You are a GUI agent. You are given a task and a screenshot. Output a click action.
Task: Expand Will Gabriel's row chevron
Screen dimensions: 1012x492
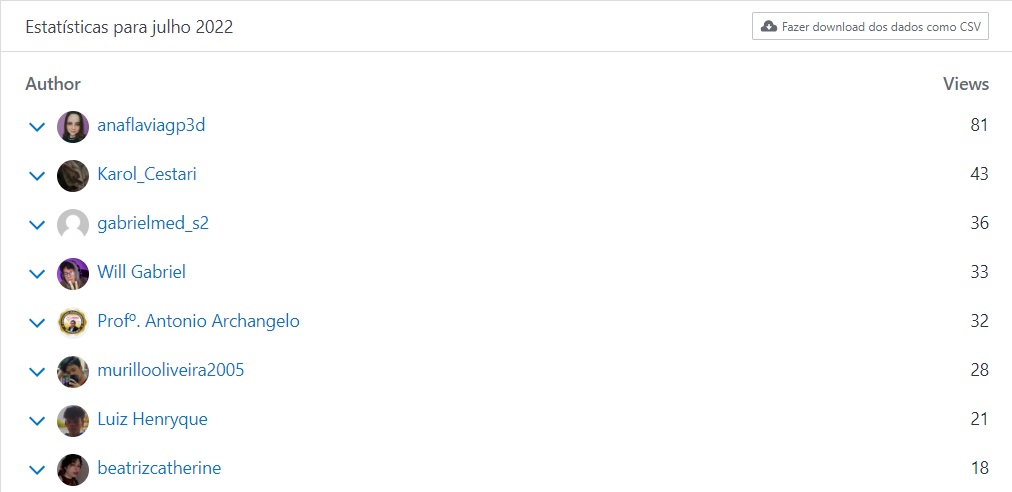[x=37, y=274]
